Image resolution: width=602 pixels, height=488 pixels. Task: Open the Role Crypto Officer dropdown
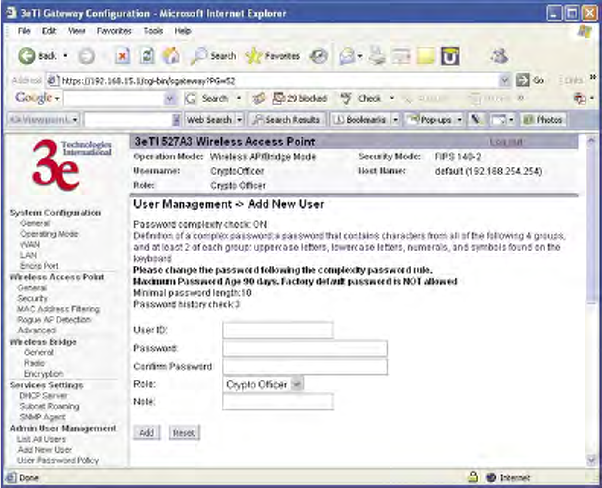[x=263, y=384]
